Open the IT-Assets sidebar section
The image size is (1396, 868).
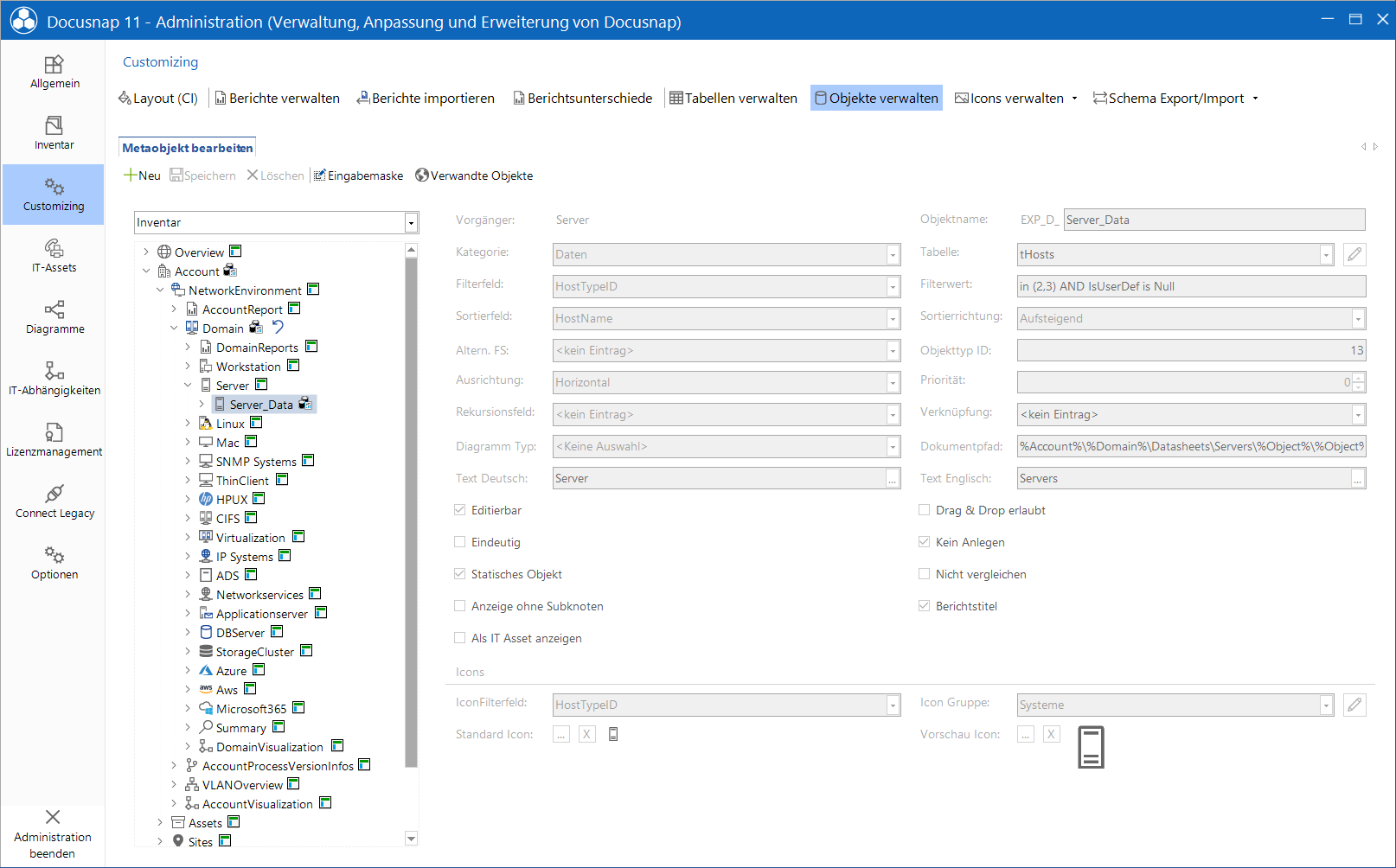click(54, 257)
